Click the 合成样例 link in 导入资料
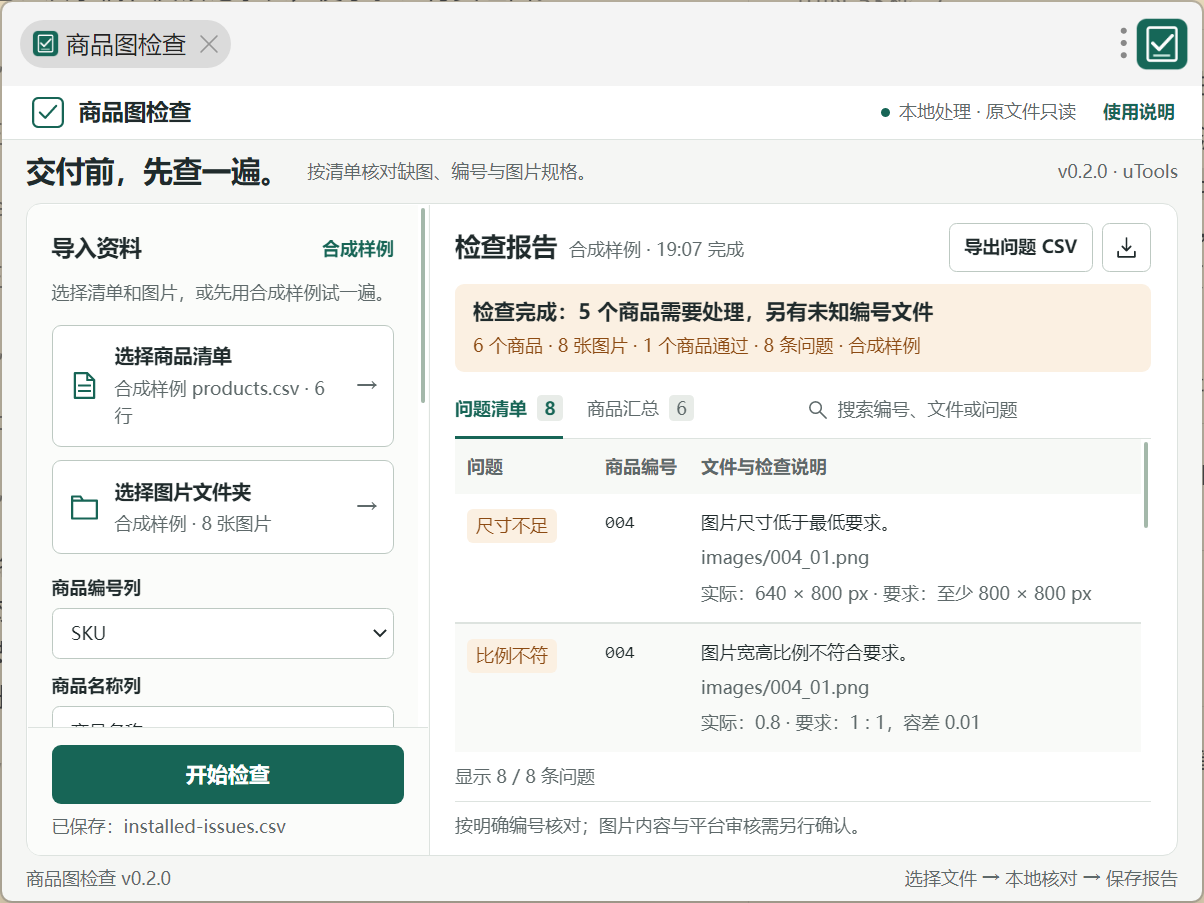Viewport: 1204px width, 903px height. tap(358, 249)
